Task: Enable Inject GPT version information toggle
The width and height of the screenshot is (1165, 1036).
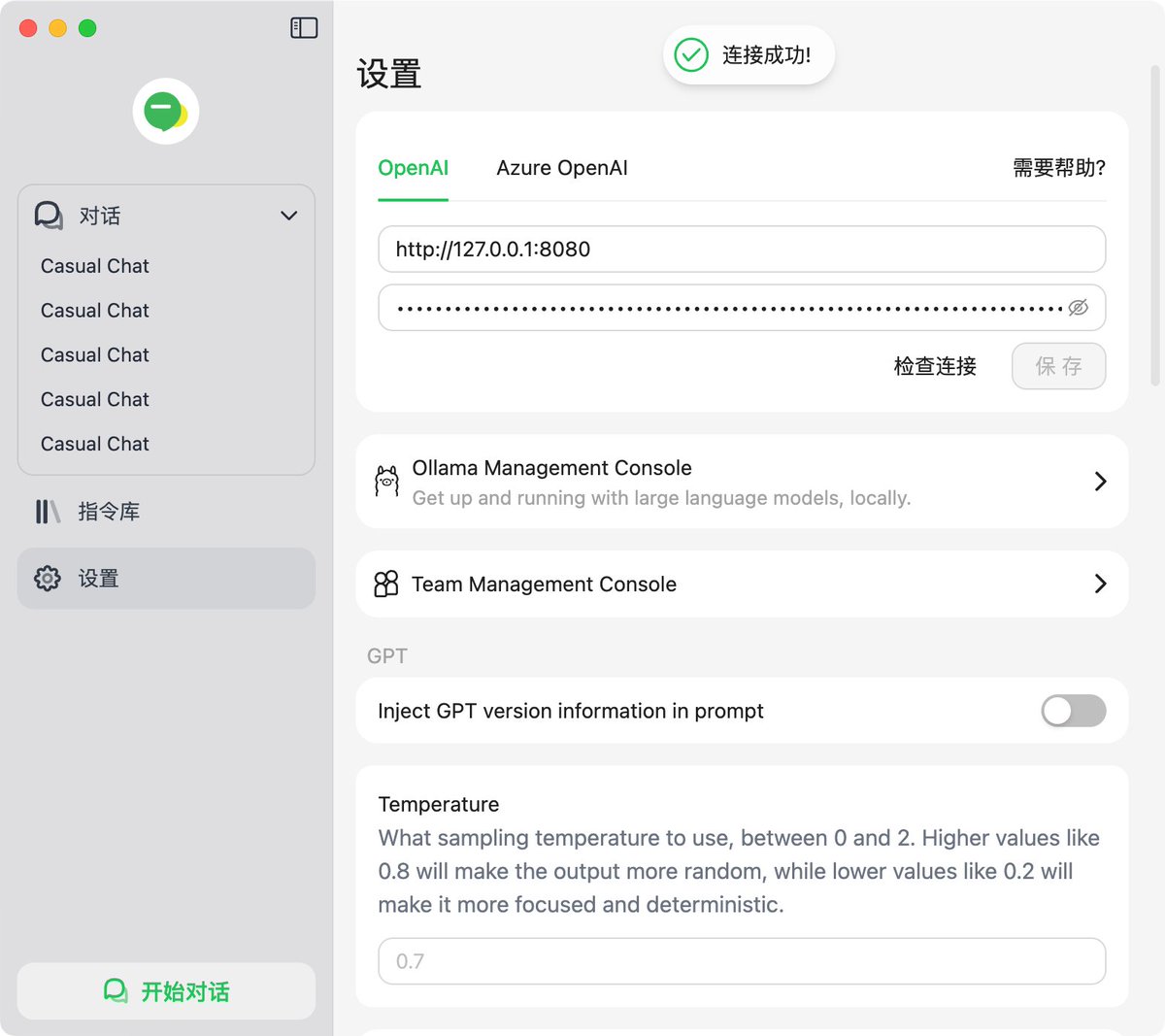Action: [1074, 711]
